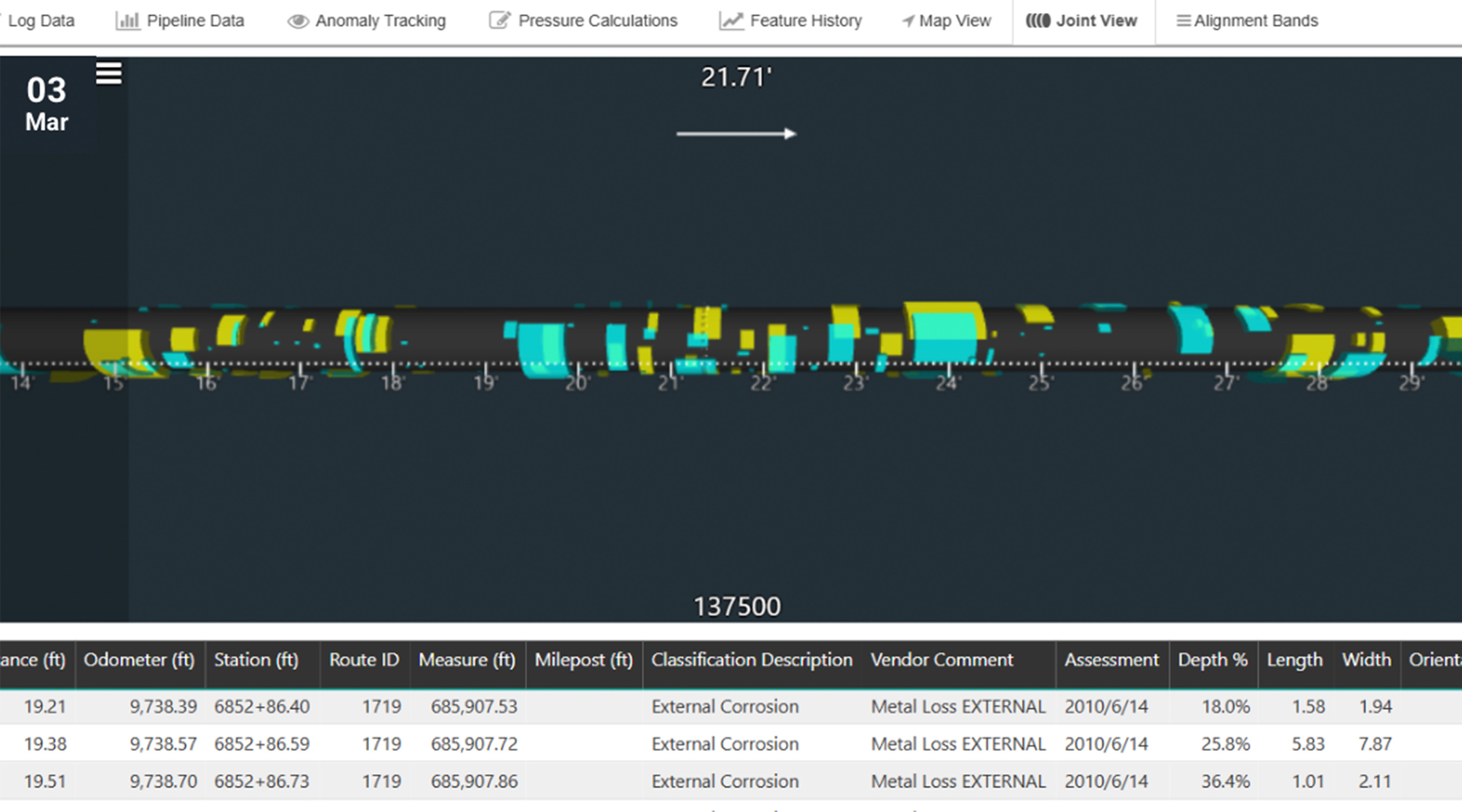The width and height of the screenshot is (1462, 812).
Task: Click the Vendor Comment column header
Action: point(942,660)
